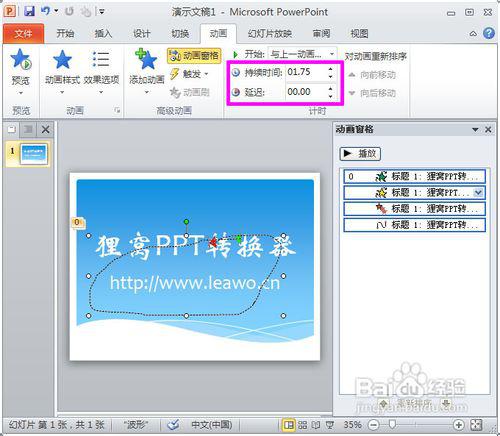The image size is (500, 436).
Task: Switch to Reading view icon
Action: (316, 425)
